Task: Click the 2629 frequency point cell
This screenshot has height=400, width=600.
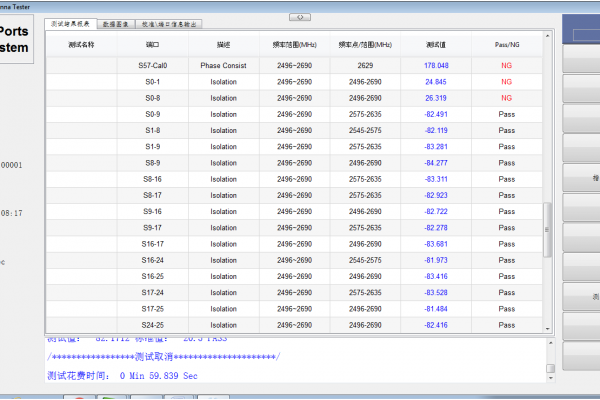Action: click(x=365, y=65)
